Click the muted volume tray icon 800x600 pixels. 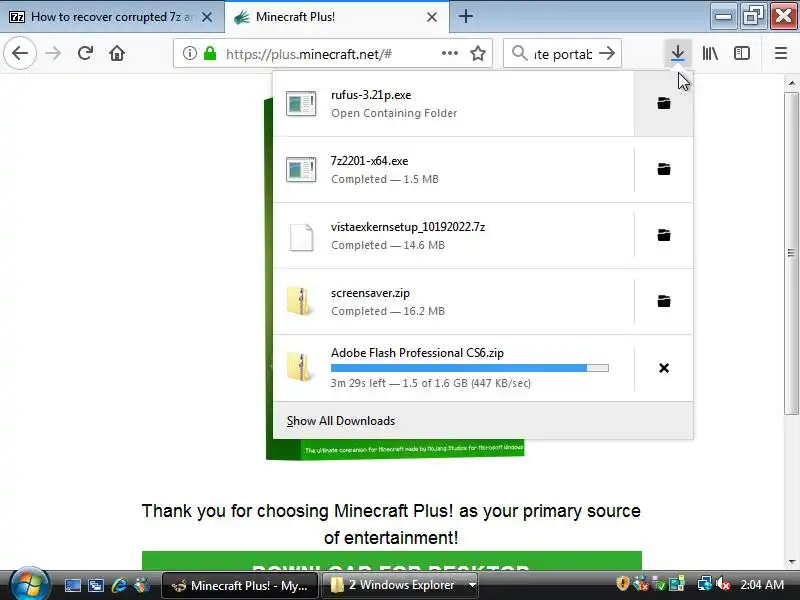[723, 584]
